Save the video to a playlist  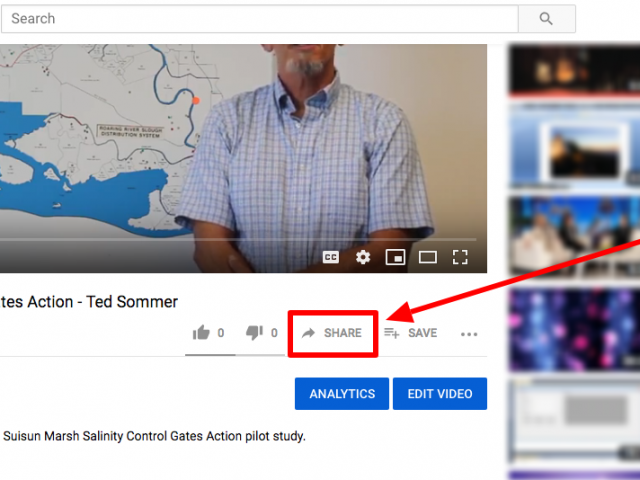tap(411, 333)
